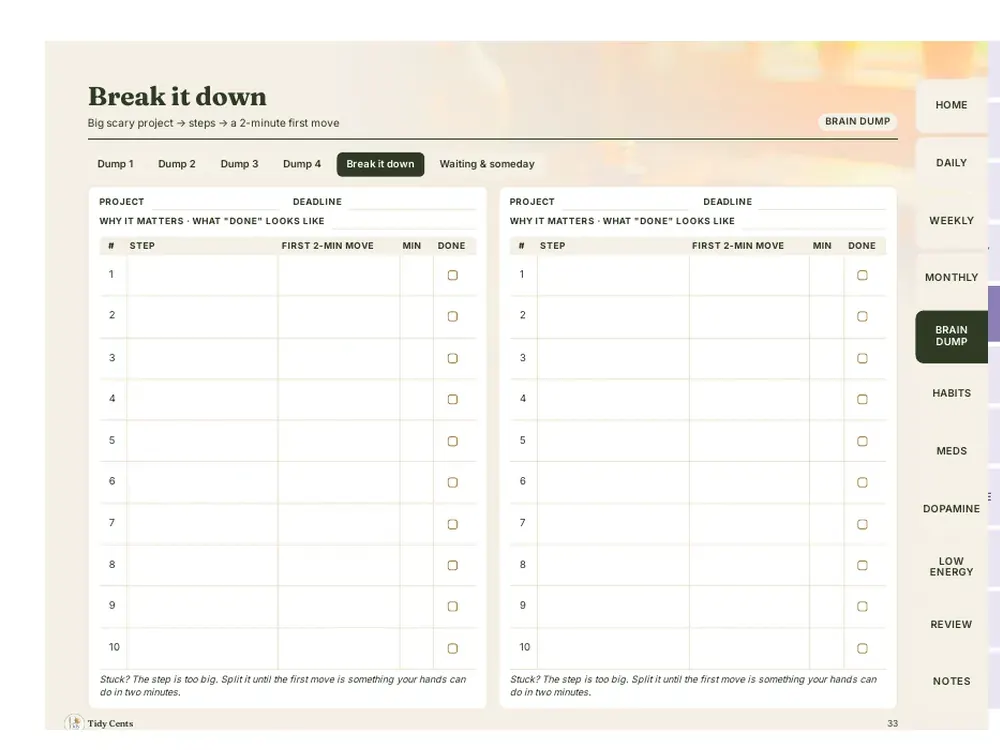
Task: Tick step 5 DONE box, left project
Action: [453, 441]
